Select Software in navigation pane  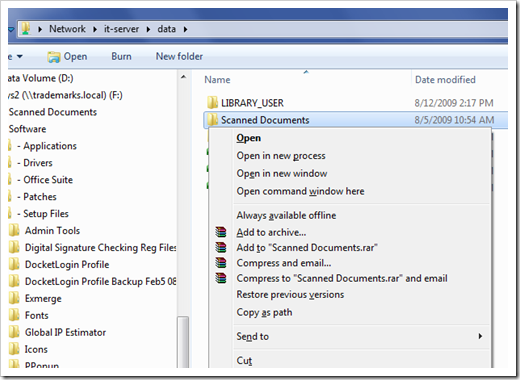[27, 129]
